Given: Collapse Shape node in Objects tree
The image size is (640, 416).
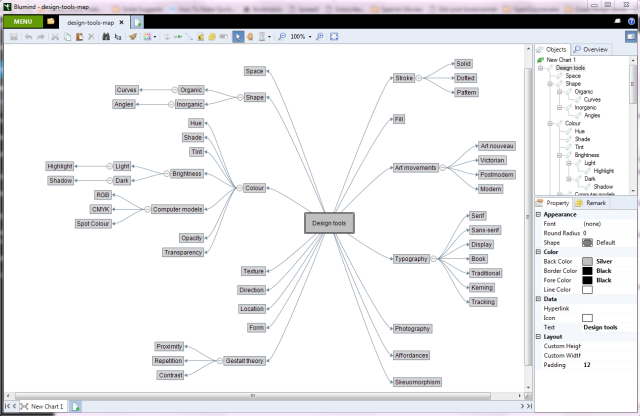Looking at the screenshot, I should point(550,84).
